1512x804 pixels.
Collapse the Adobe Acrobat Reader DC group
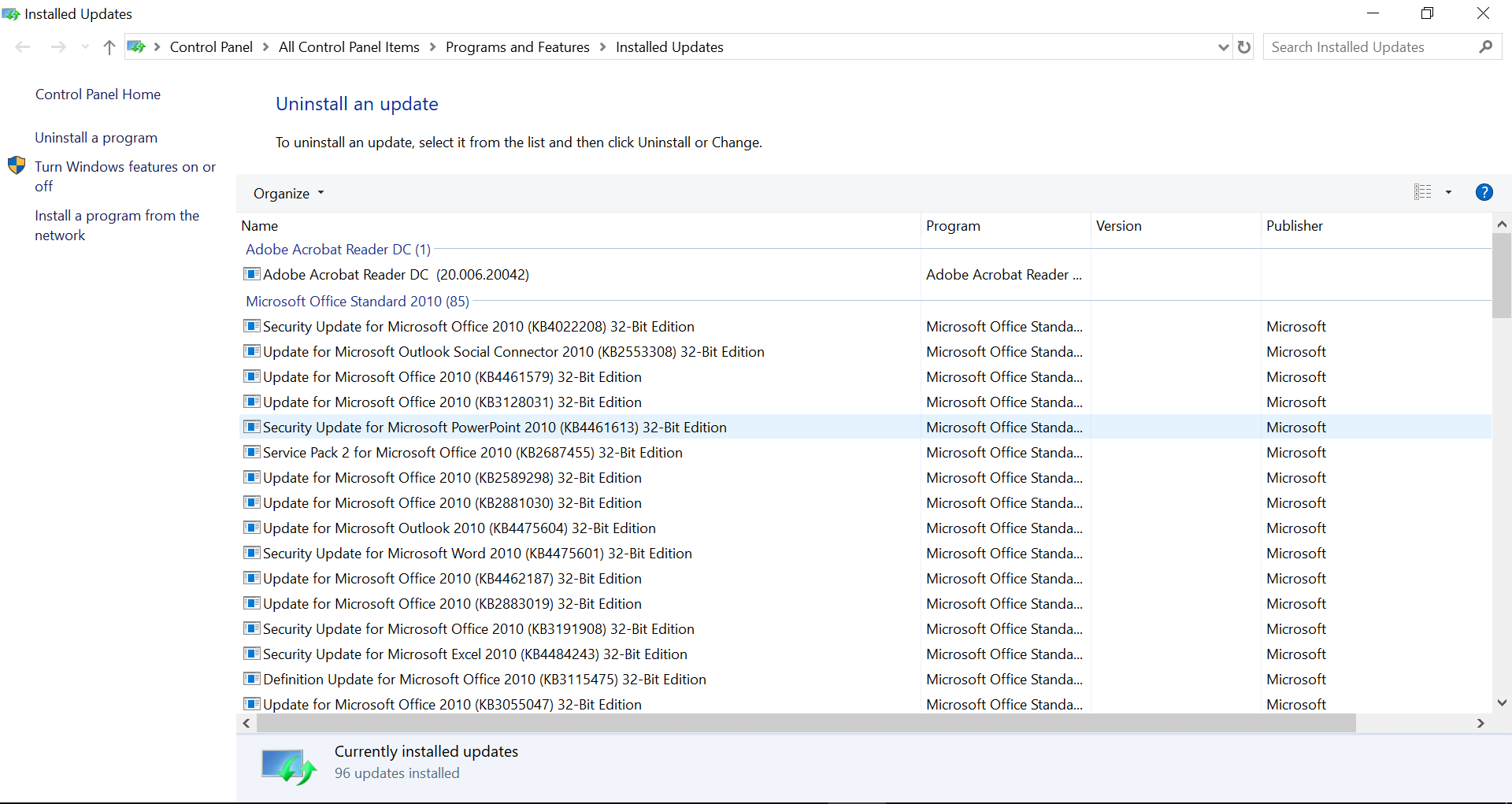click(338, 250)
